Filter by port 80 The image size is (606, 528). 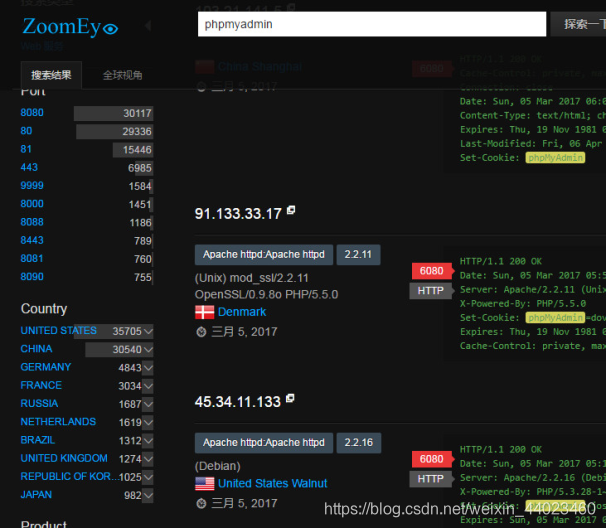click(26, 131)
